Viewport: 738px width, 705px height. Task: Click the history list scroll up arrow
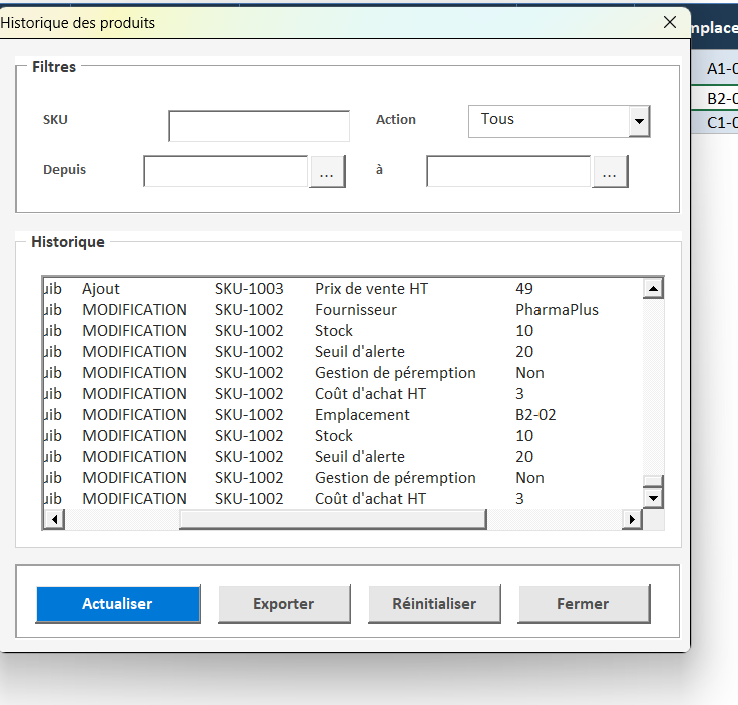pos(653,289)
